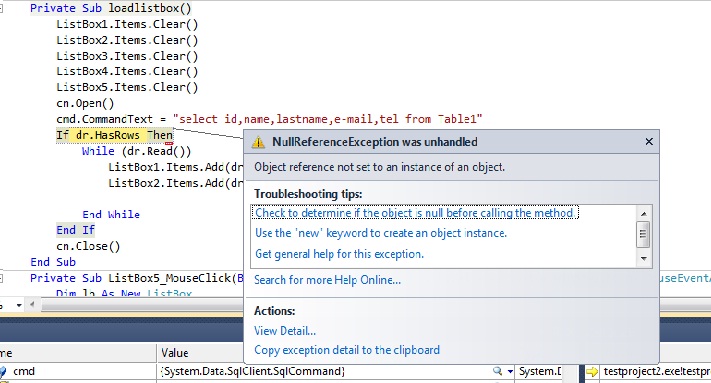Open 'Get general help for this exception' link
This screenshot has width=711, height=383.
[x=339, y=254]
